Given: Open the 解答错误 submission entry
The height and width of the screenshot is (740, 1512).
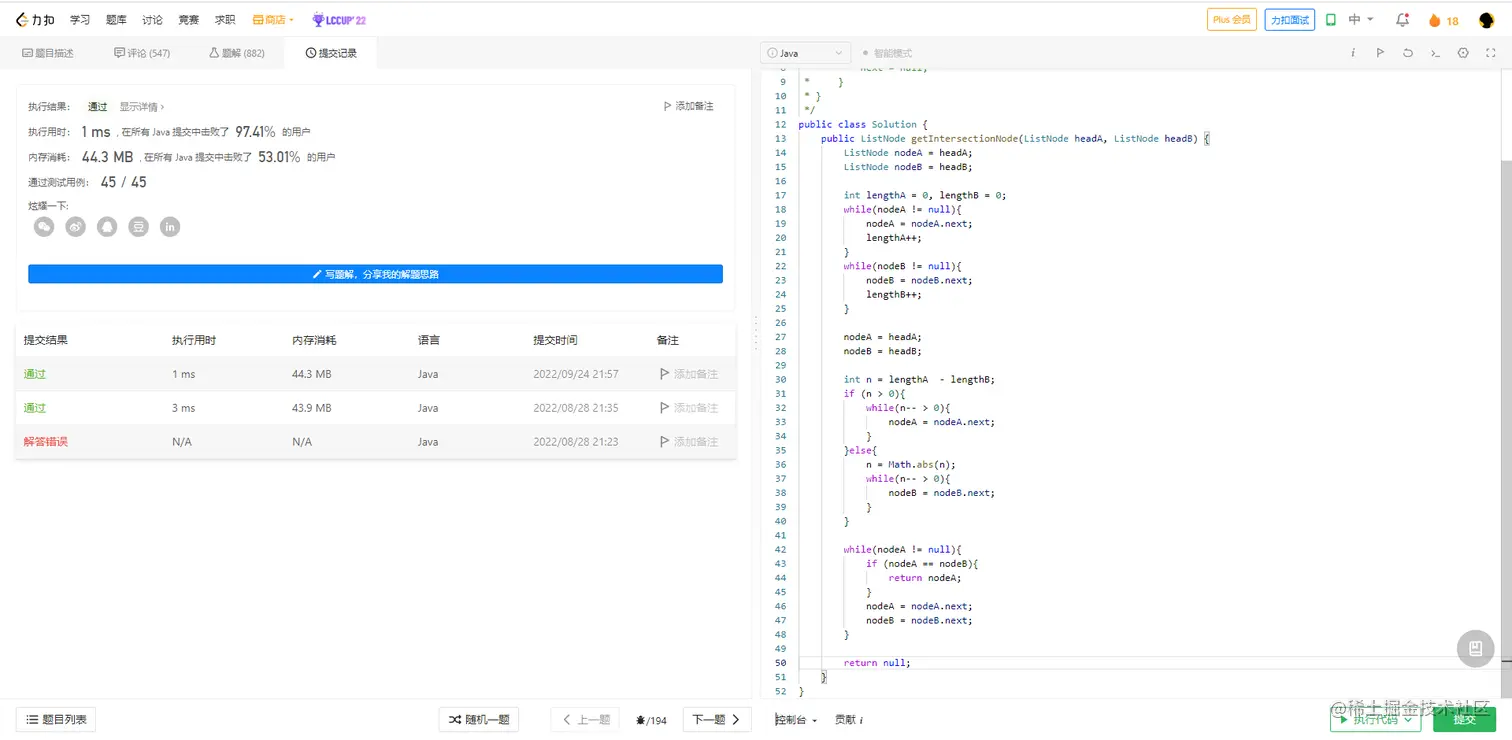Looking at the screenshot, I should [46, 442].
